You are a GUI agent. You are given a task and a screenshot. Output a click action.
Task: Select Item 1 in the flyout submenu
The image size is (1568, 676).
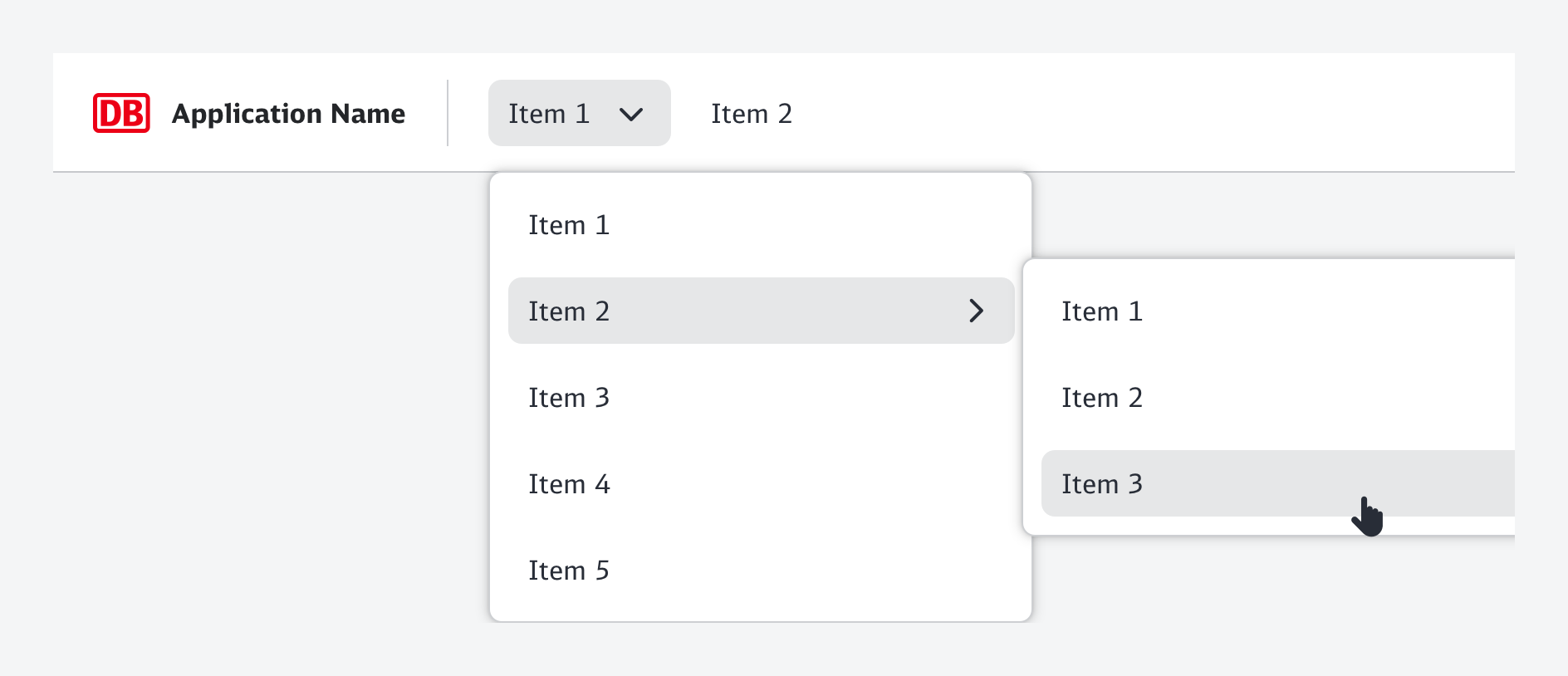click(x=1102, y=311)
